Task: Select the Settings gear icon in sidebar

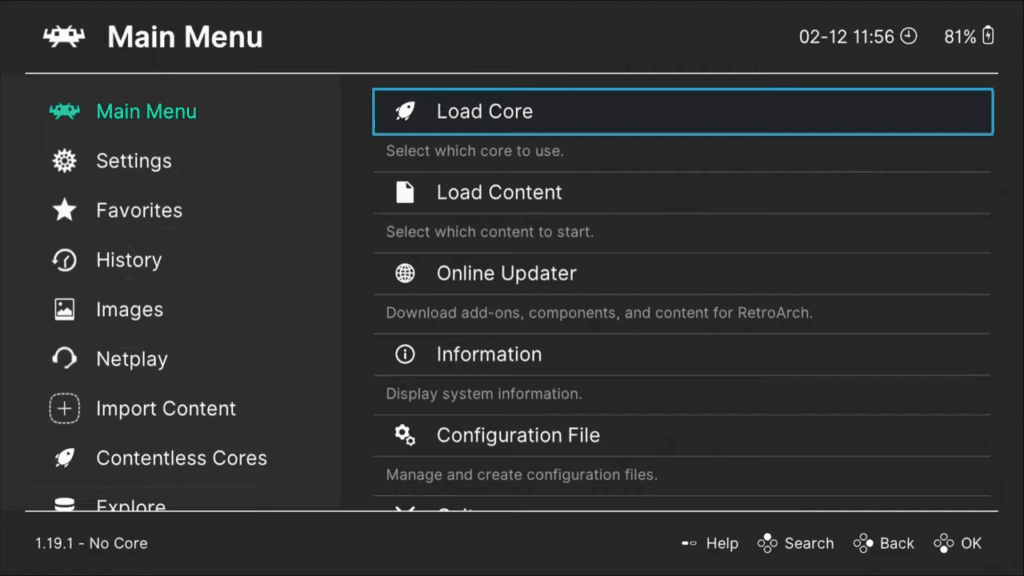Action: [x=64, y=161]
